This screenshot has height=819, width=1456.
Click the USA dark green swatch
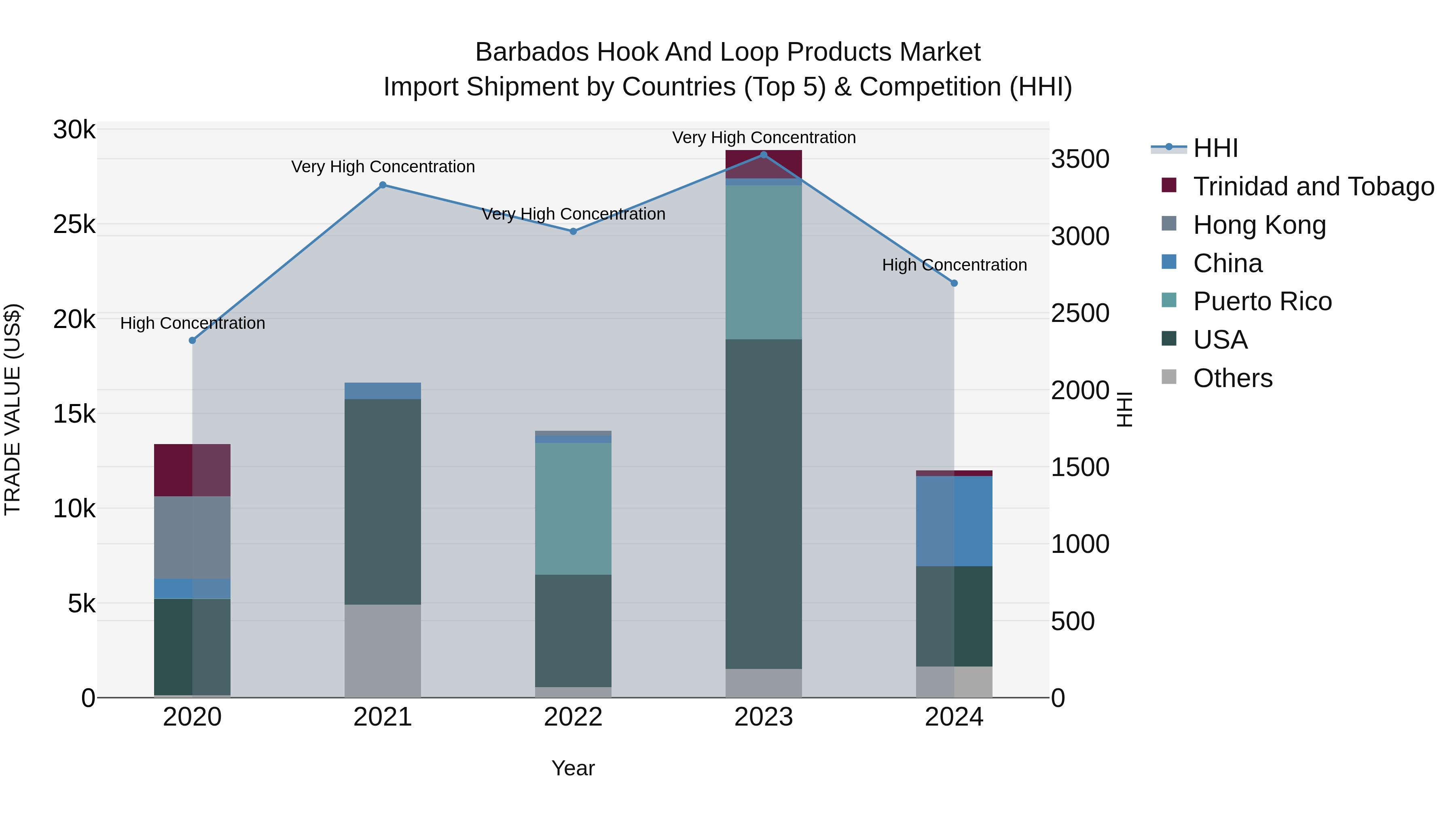(1169, 339)
